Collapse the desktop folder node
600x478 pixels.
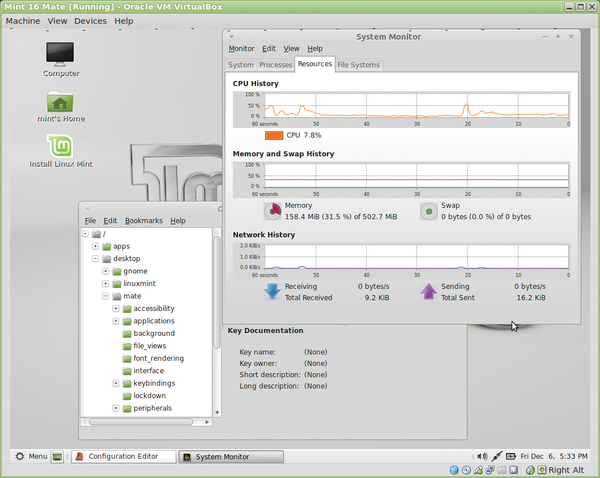click(x=95, y=258)
